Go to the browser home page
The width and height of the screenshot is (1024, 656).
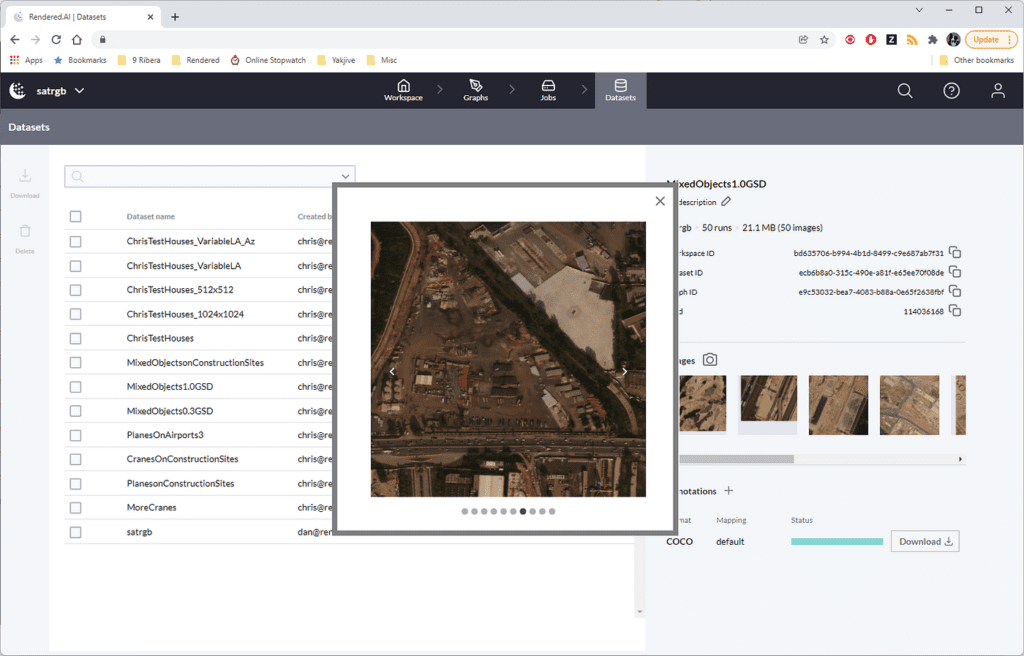[x=76, y=40]
